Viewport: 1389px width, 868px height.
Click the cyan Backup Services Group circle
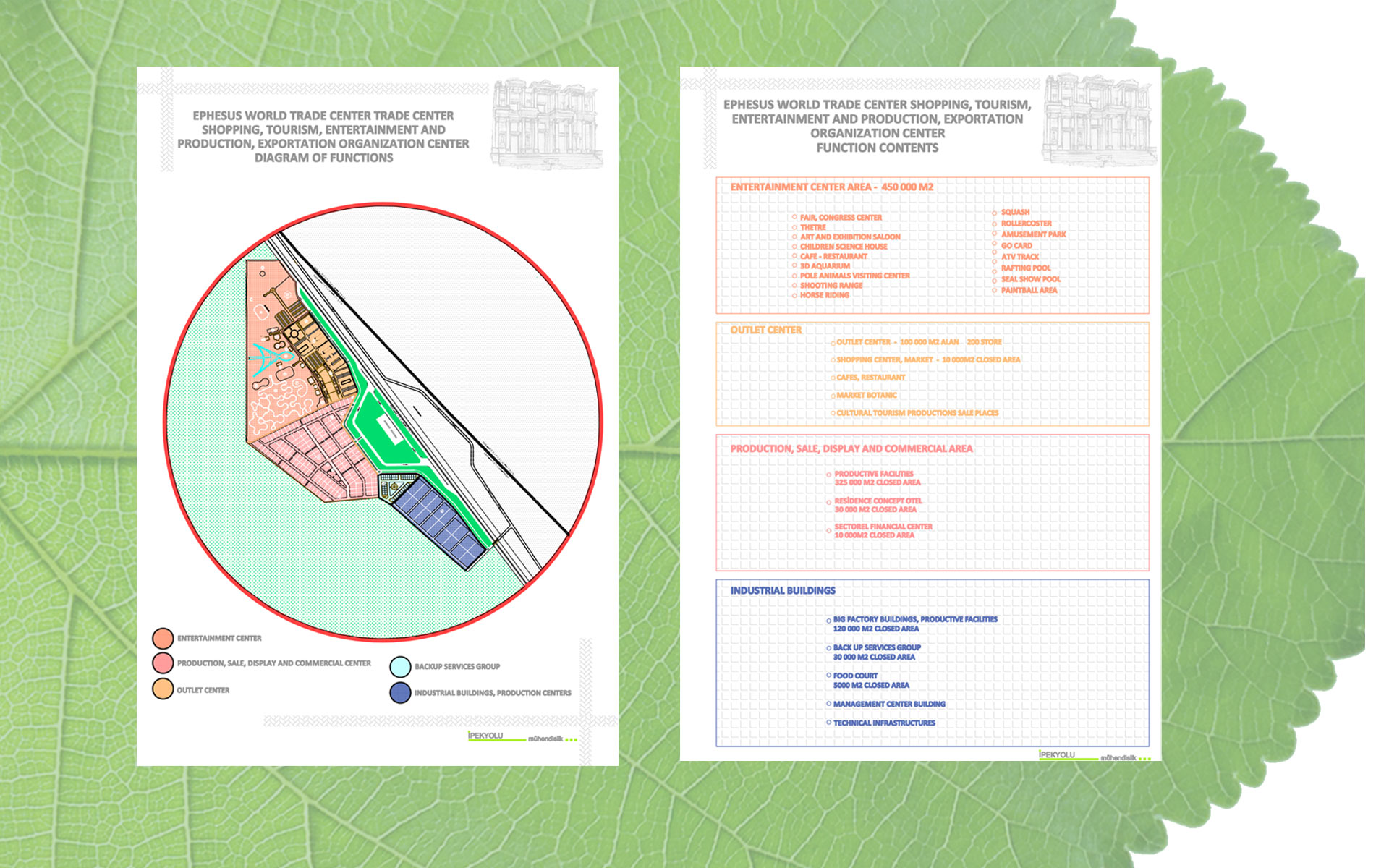[x=400, y=666]
